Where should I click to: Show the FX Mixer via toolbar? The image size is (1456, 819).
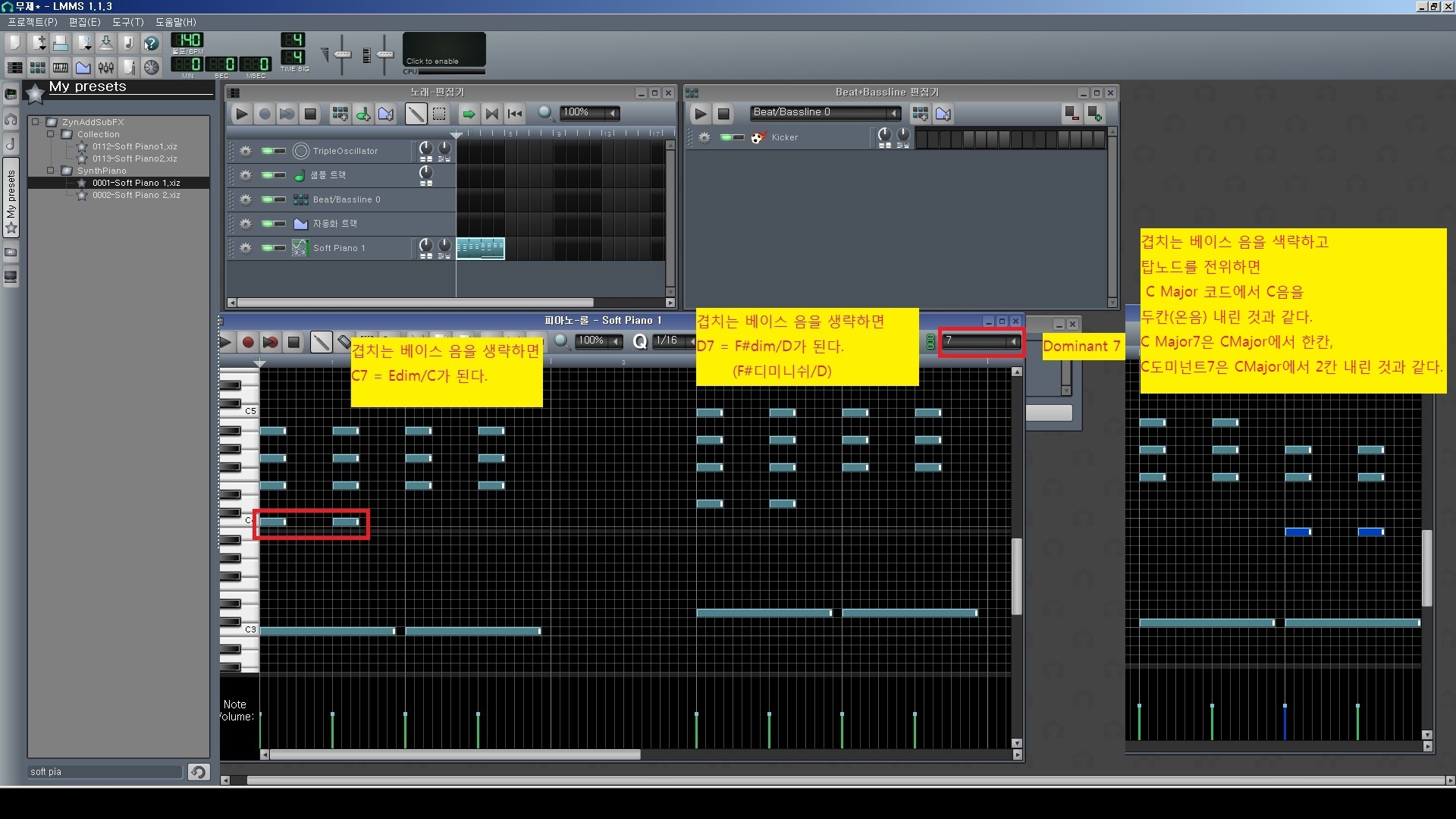point(106,67)
